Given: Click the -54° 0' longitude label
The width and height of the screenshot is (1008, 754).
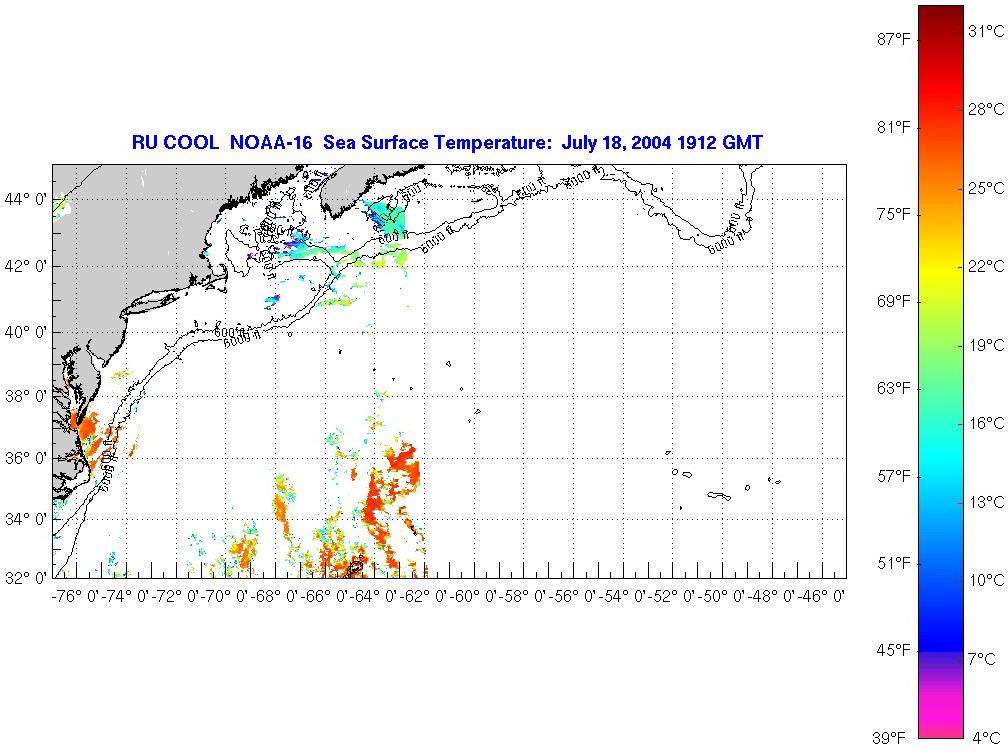Looking at the screenshot, I should [622, 597].
